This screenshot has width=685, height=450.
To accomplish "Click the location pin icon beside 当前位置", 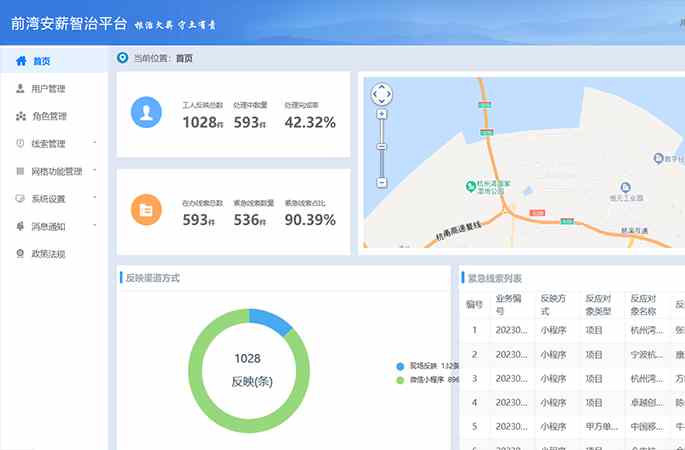I will point(123,58).
